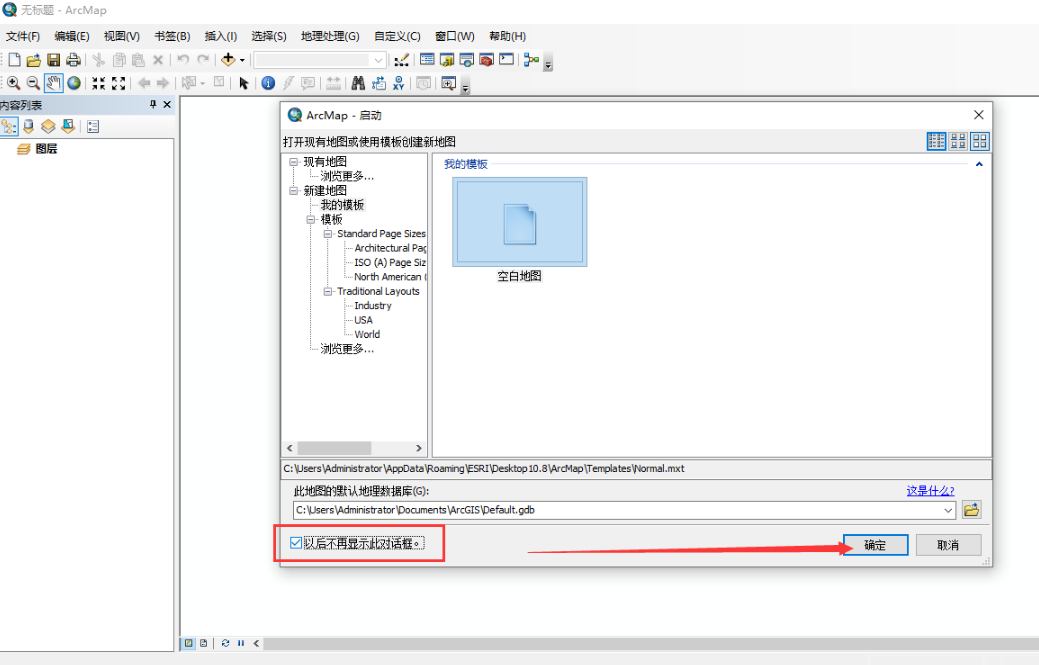
Task: Open the 插入(I) menu
Action: [221, 36]
